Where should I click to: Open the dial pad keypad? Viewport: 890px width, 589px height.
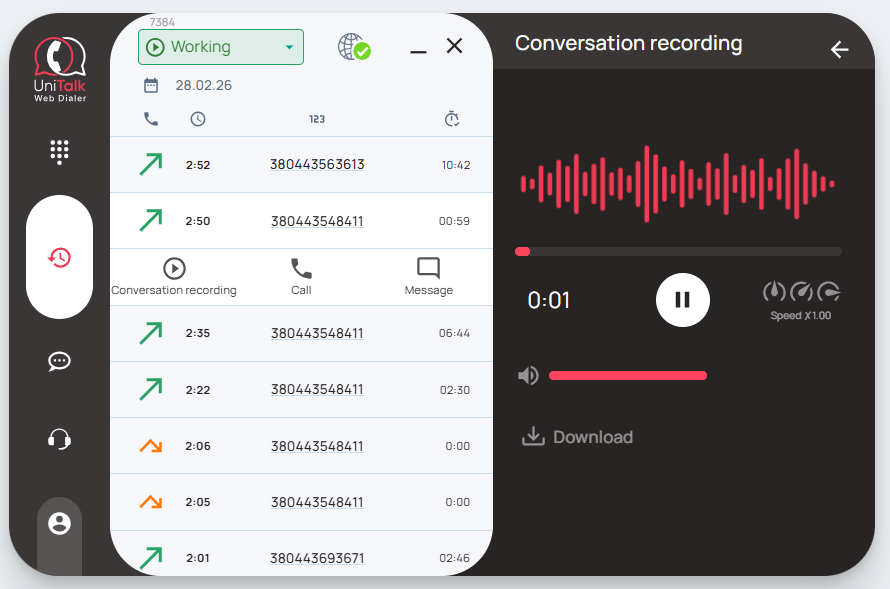point(59,151)
